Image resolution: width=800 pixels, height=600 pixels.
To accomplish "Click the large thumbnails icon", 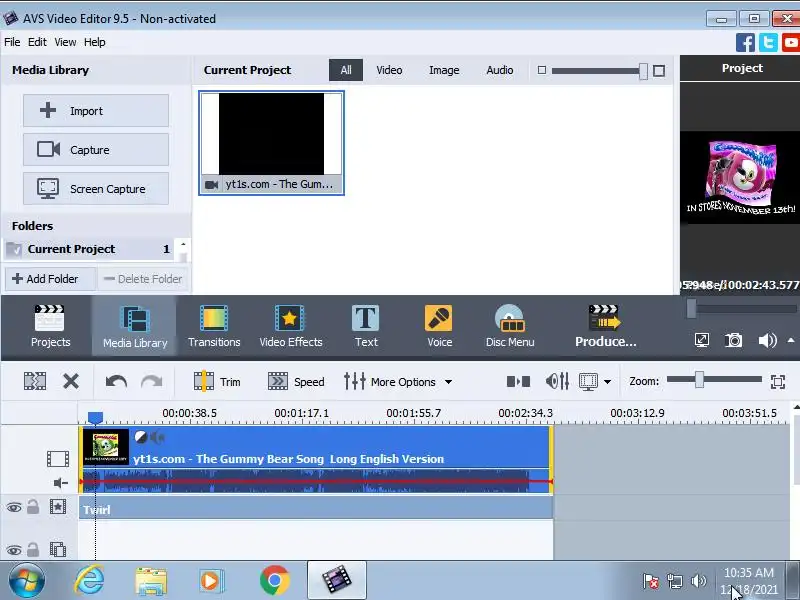I will pyautogui.click(x=659, y=71).
